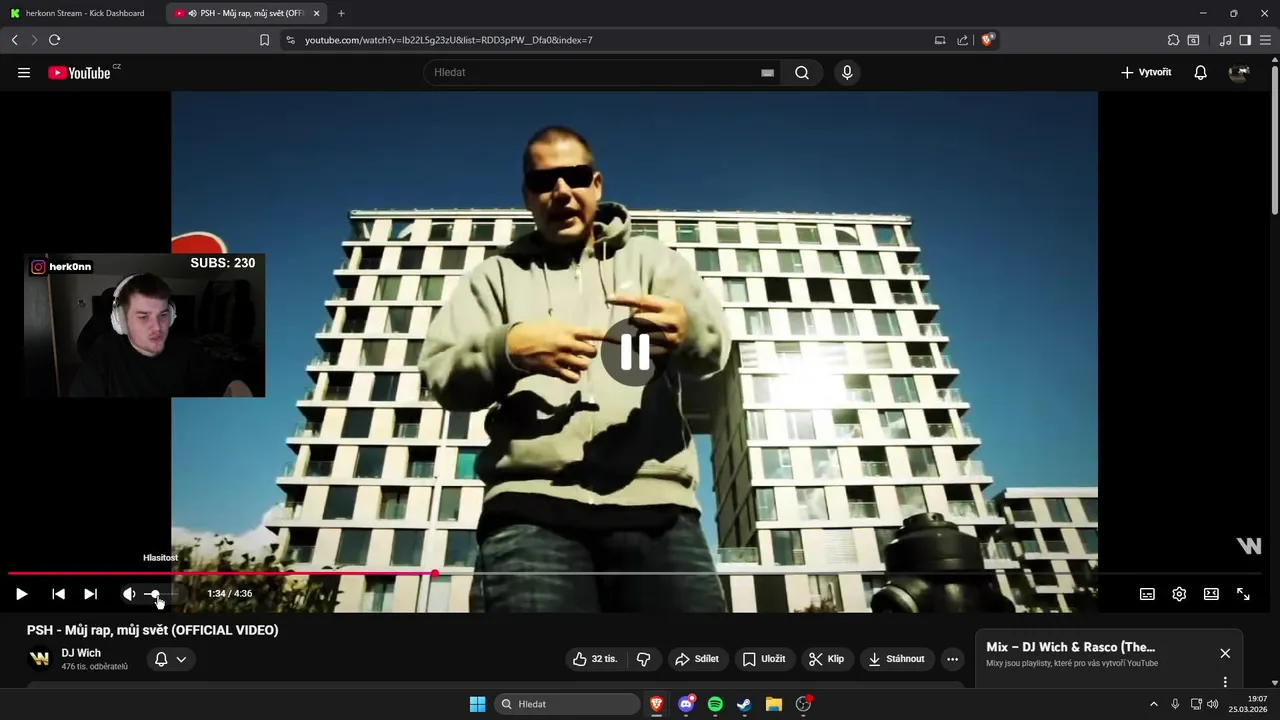Screen dimensions: 1280x720
Task: Open the YouTube hamburger guide menu
Action: tap(24, 73)
